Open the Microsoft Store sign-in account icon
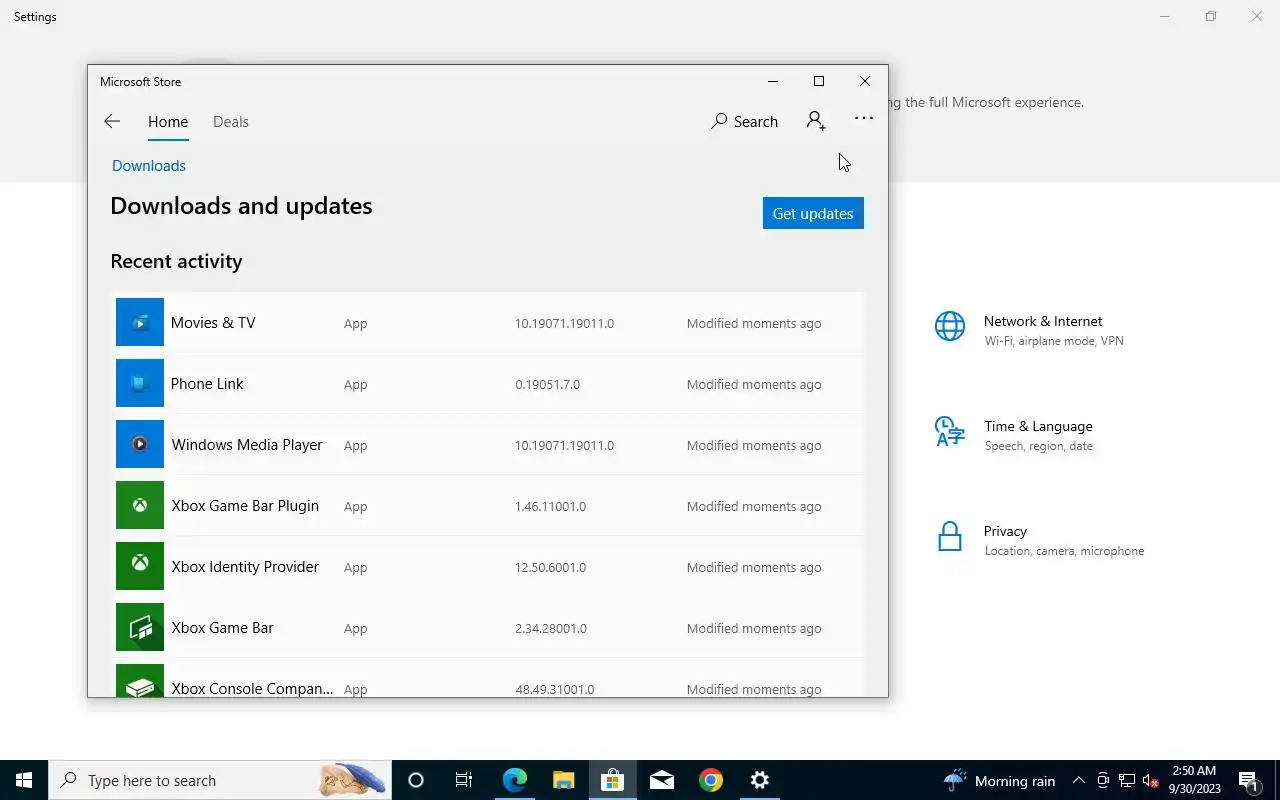The height and width of the screenshot is (800, 1280). coord(816,121)
